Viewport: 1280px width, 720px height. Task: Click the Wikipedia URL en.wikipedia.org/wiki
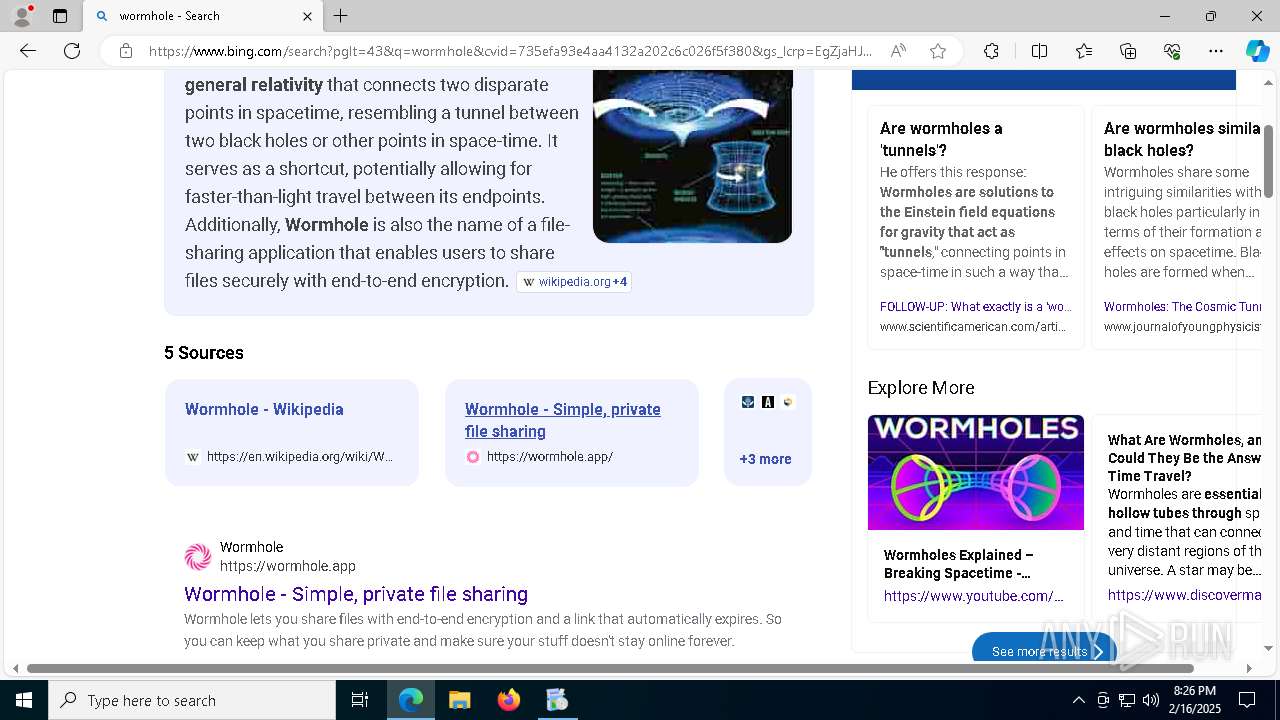(x=300, y=457)
